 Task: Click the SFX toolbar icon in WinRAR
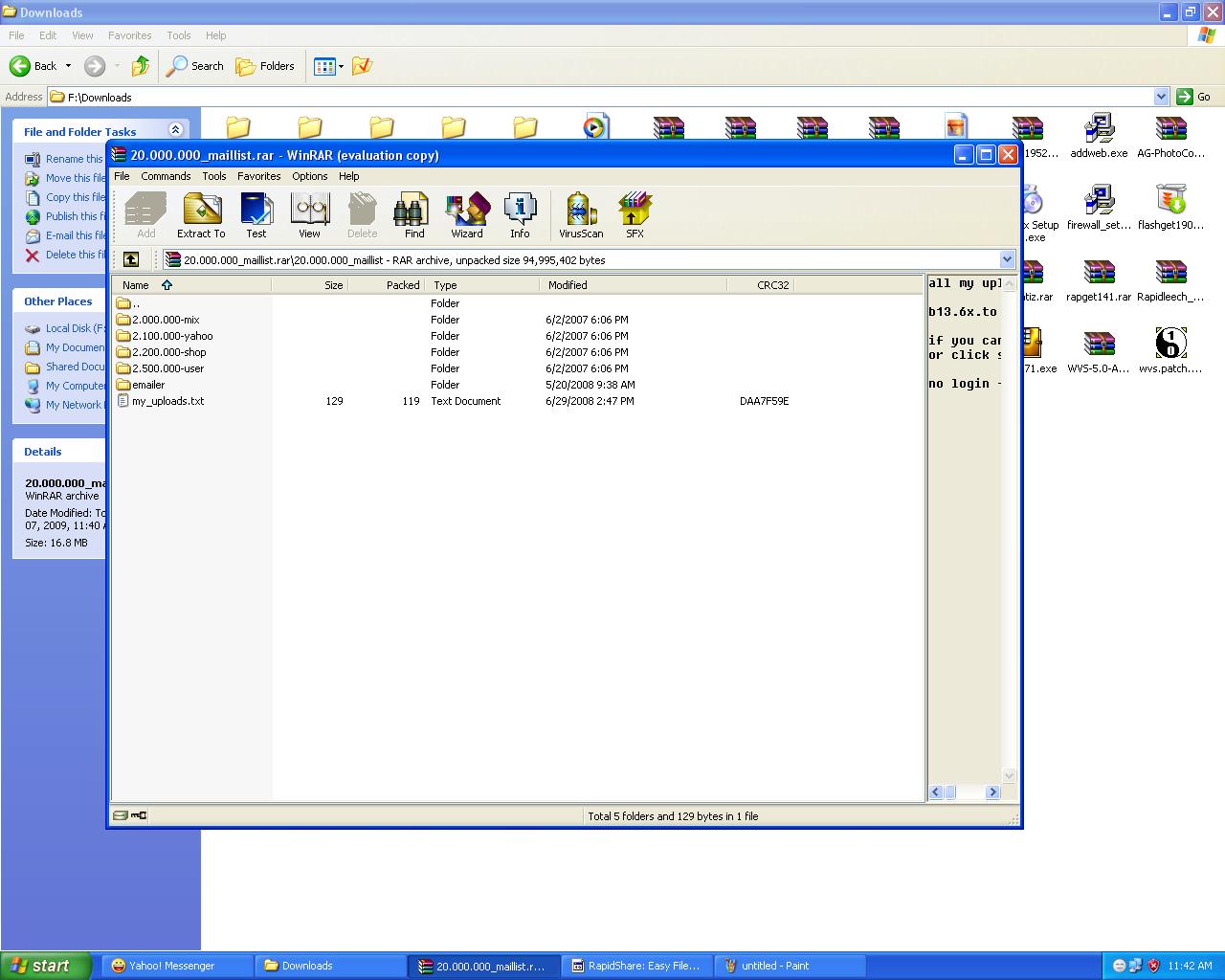point(635,215)
